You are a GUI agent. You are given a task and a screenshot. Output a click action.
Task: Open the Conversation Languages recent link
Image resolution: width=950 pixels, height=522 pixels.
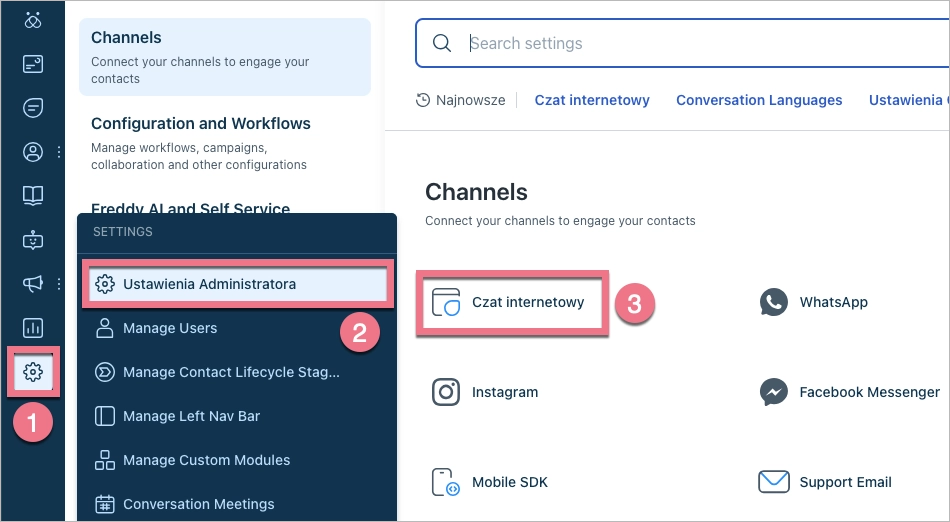[x=759, y=100]
